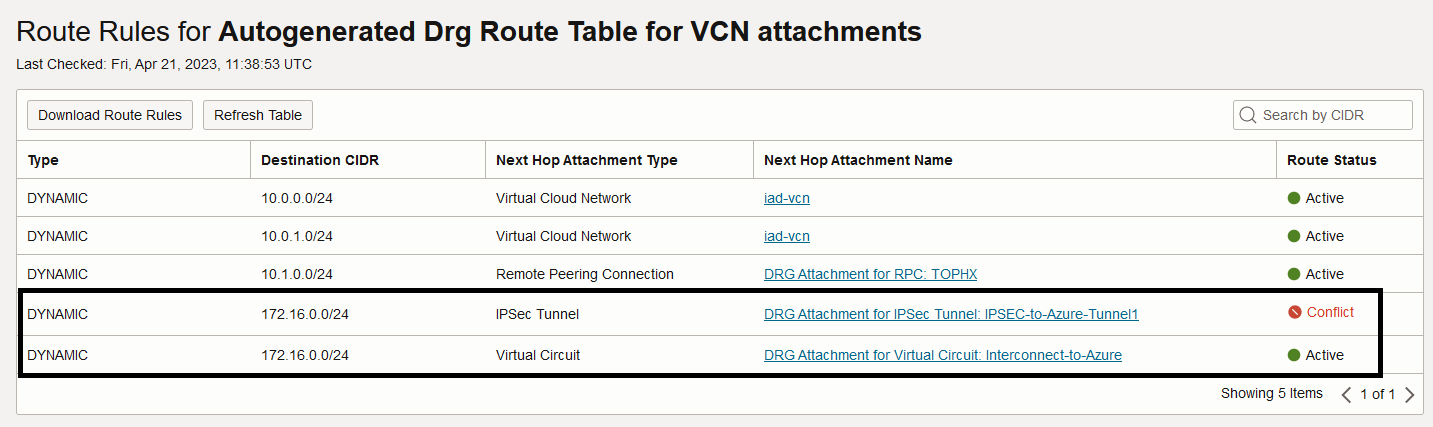Open iad-vcn link for 10.0.0.0/24
This screenshot has width=1433, height=427.
click(x=787, y=198)
